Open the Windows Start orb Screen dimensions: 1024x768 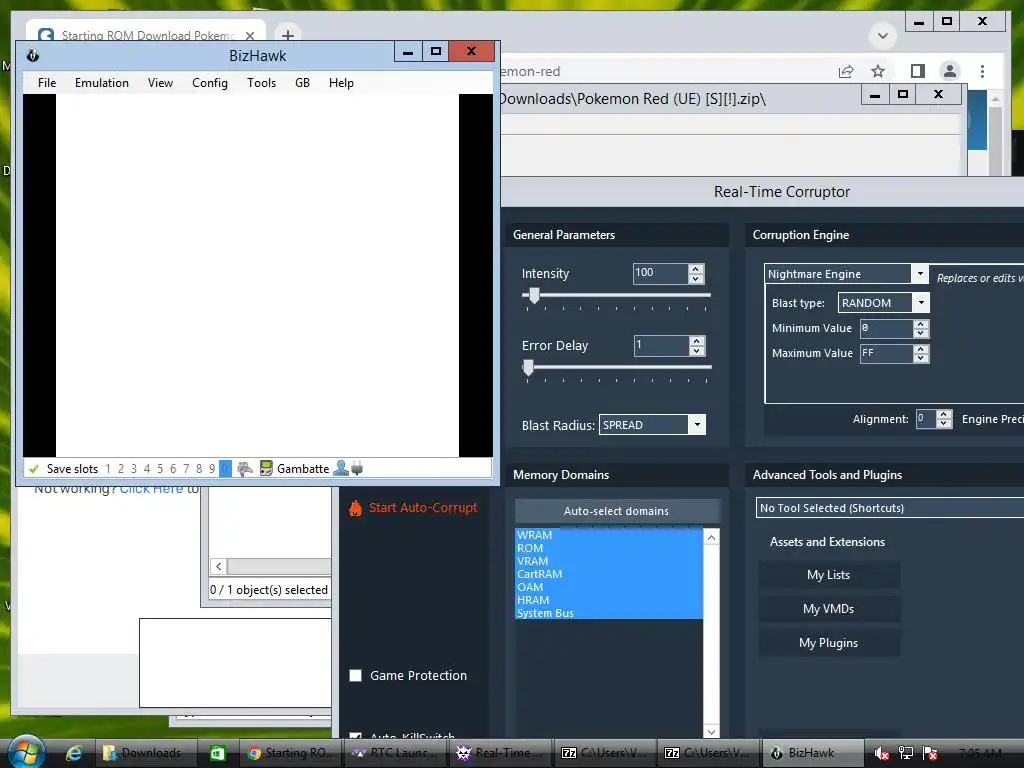point(26,752)
